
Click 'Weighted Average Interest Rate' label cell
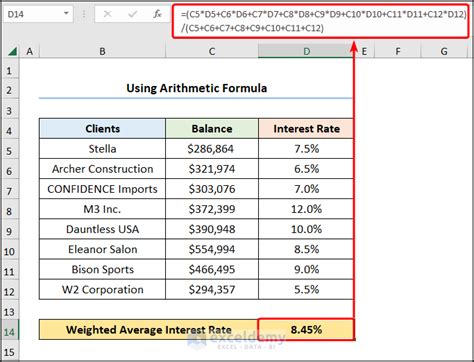point(148,330)
